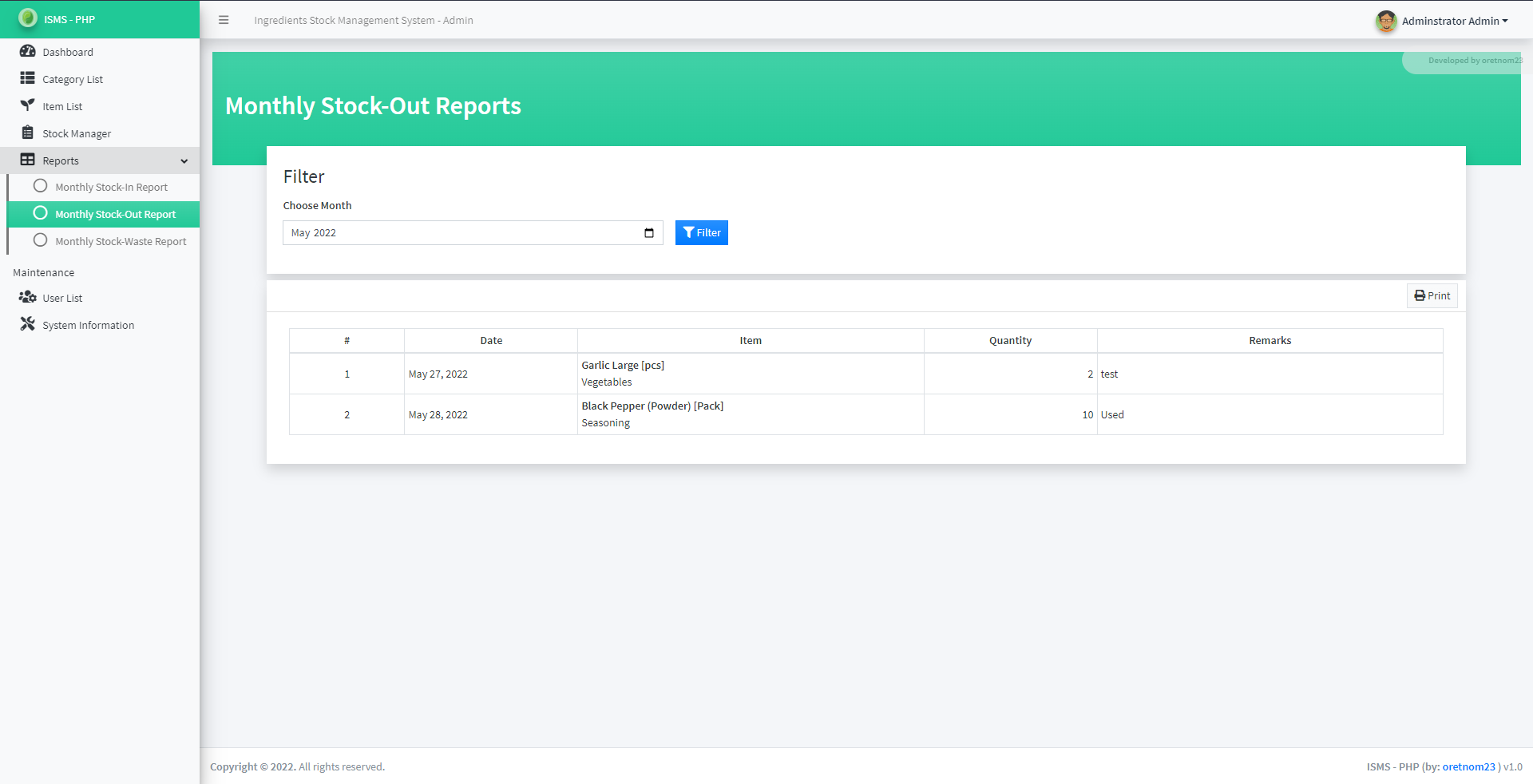This screenshot has height=784, width=1533.
Task: Select the Monthly Stock-In Report circle icon
Action: (x=41, y=186)
